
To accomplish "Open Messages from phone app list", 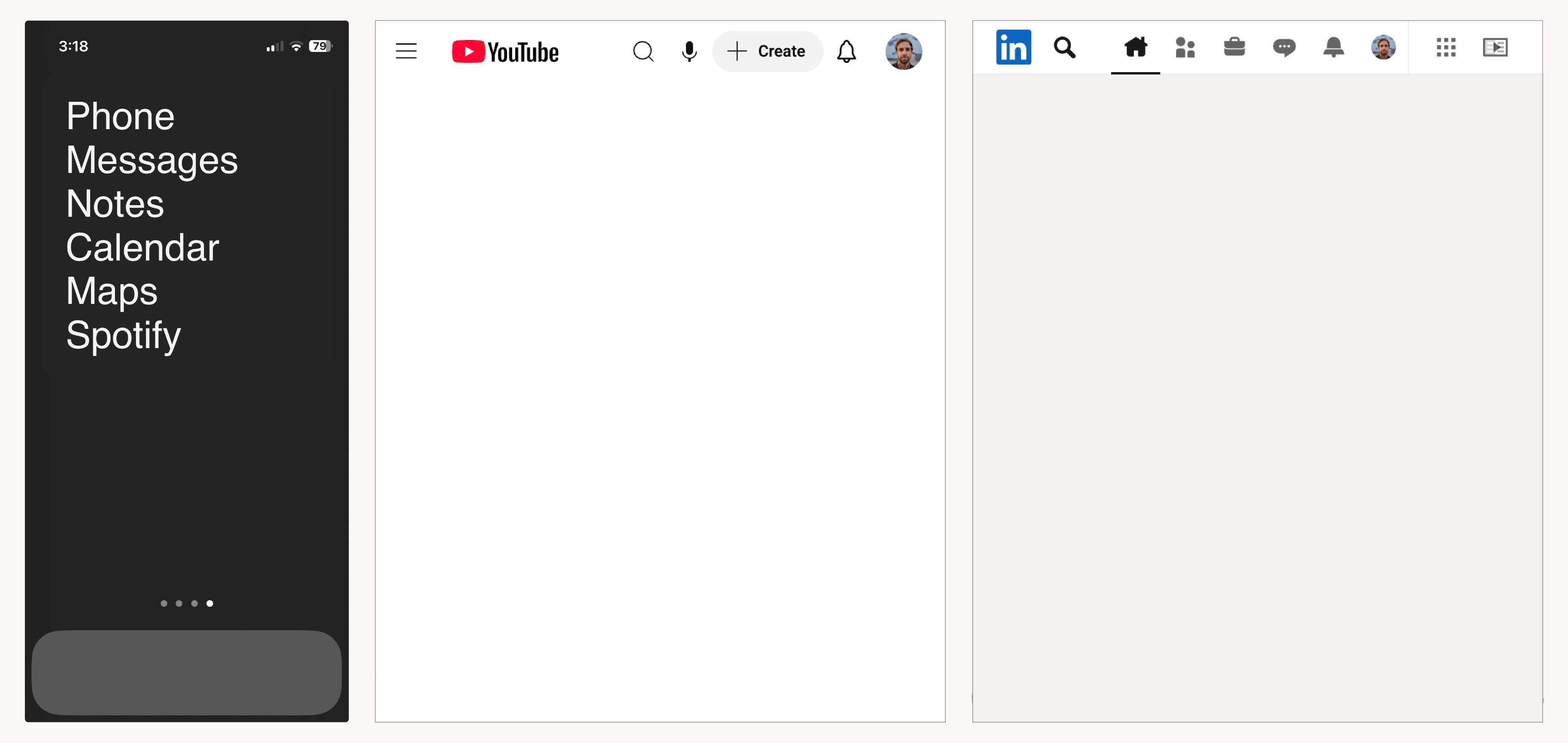I will point(151,160).
